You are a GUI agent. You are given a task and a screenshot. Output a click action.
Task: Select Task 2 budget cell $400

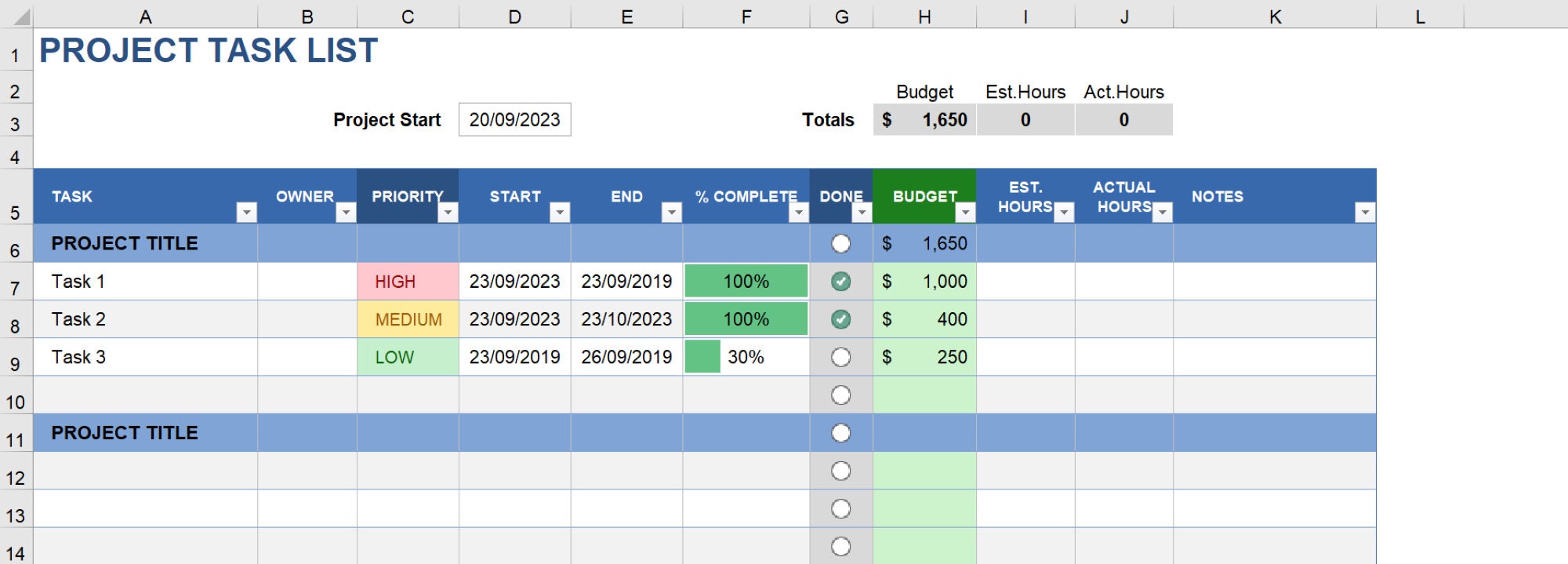coord(925,319)
